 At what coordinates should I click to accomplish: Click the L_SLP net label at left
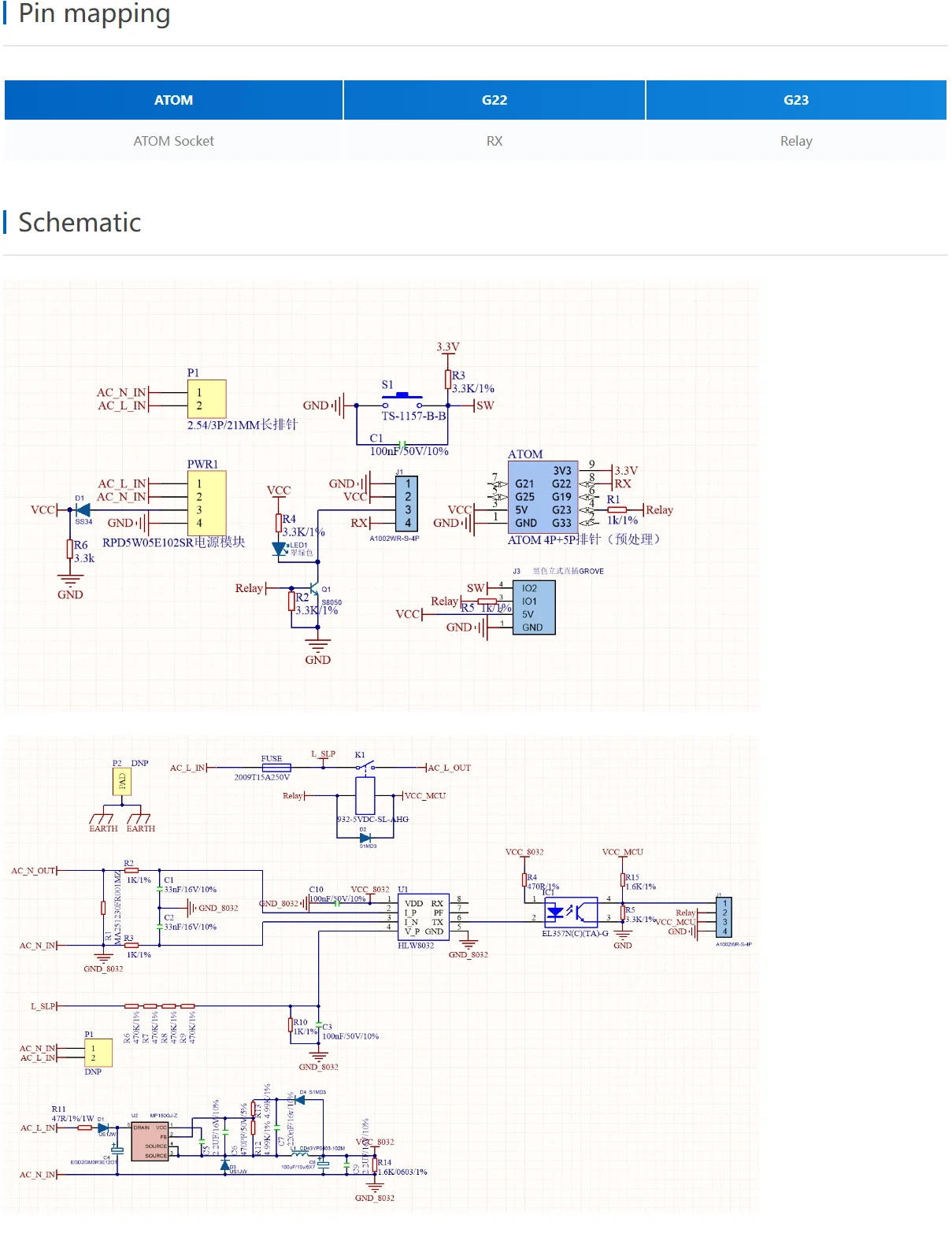point(43,1006)
